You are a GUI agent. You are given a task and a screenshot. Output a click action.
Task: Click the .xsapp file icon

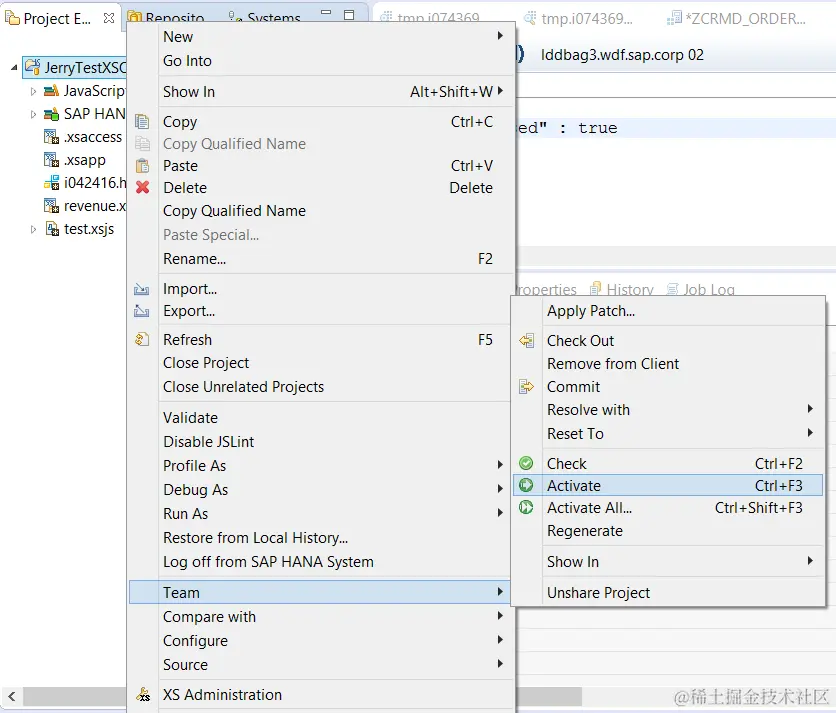51,160
